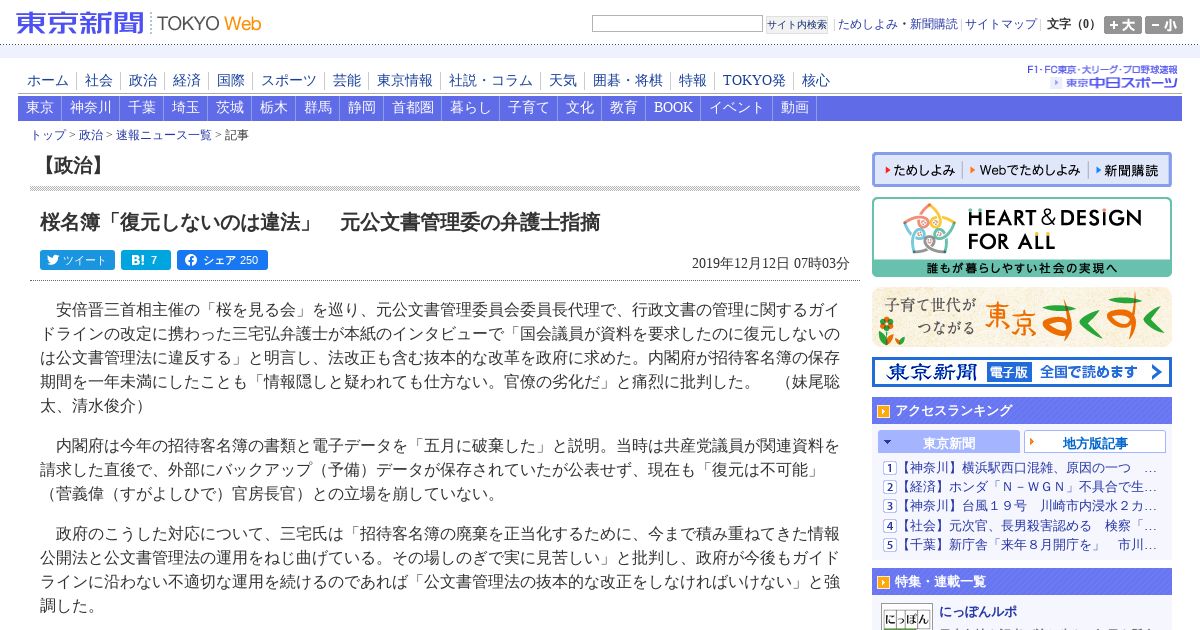Open the 核心 section
Image resolution: width=1200 pixels, height=630 pixels.
tap(816, 81)
